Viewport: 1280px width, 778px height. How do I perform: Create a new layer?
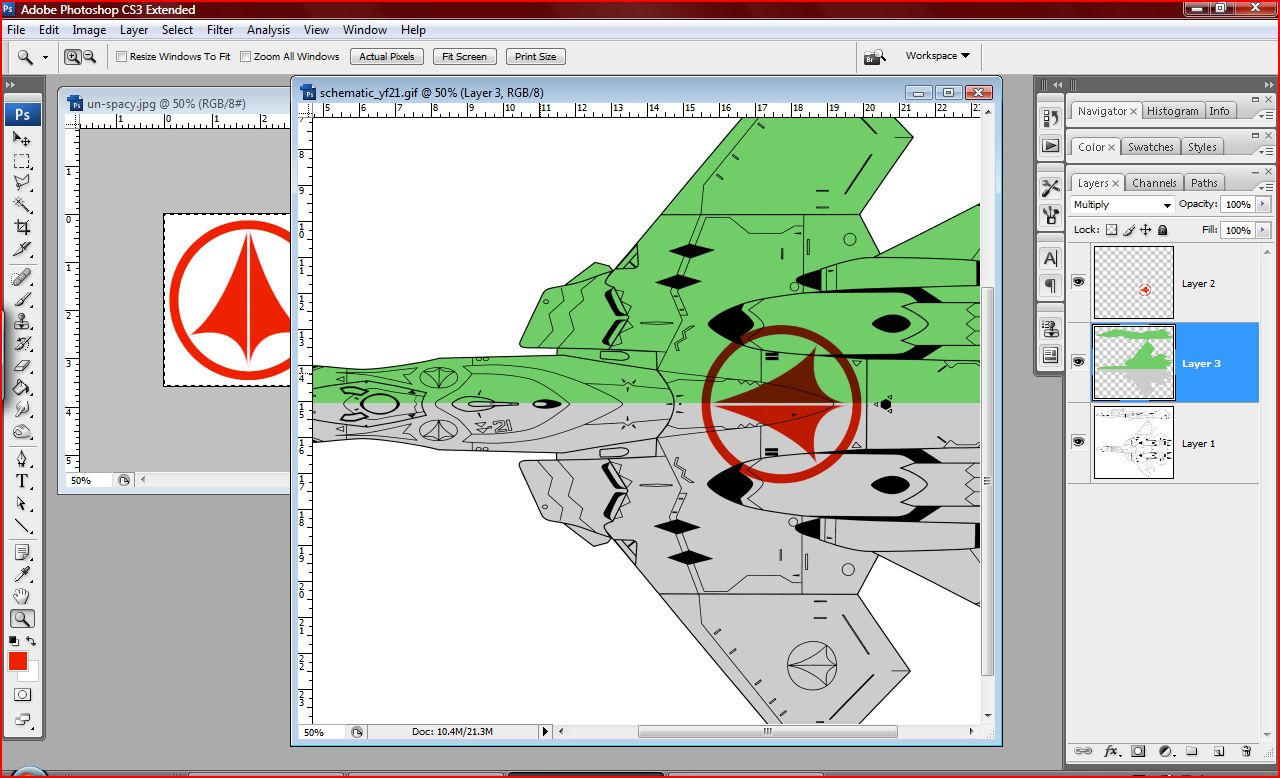pyautogui.click(x=1219, y=751)
